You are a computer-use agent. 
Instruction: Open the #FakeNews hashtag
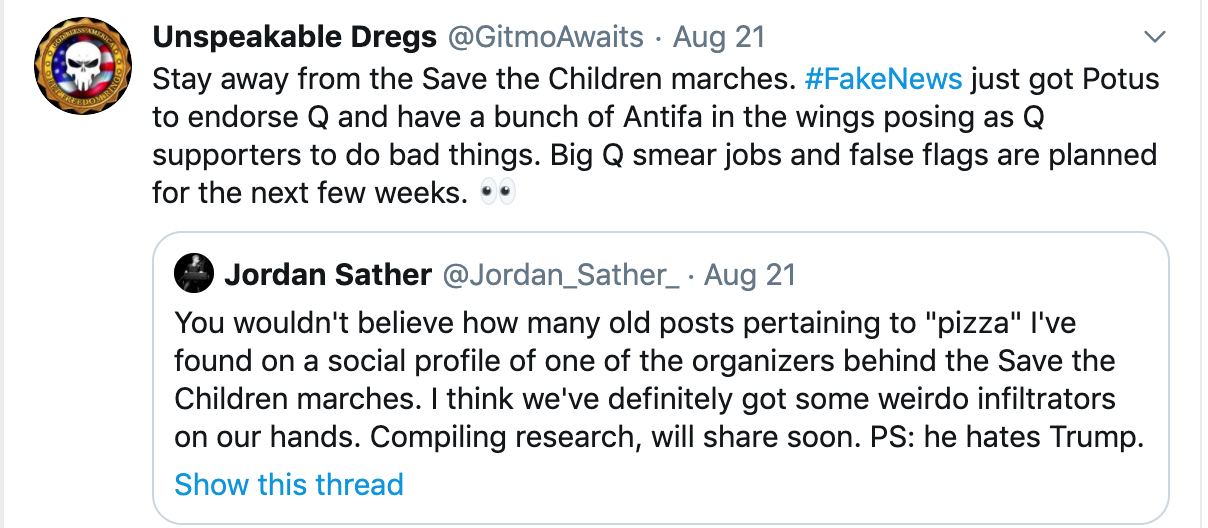point(883,78)
